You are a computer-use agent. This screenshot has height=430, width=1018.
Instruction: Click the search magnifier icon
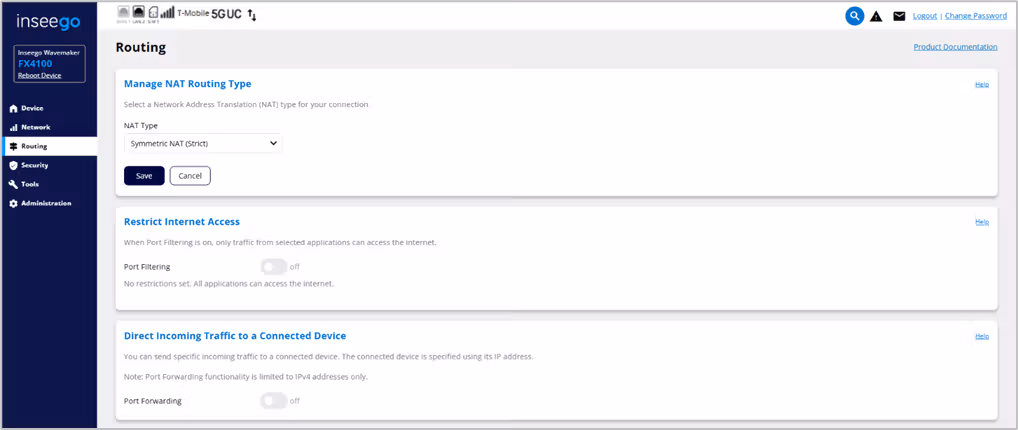coord(854,16)
